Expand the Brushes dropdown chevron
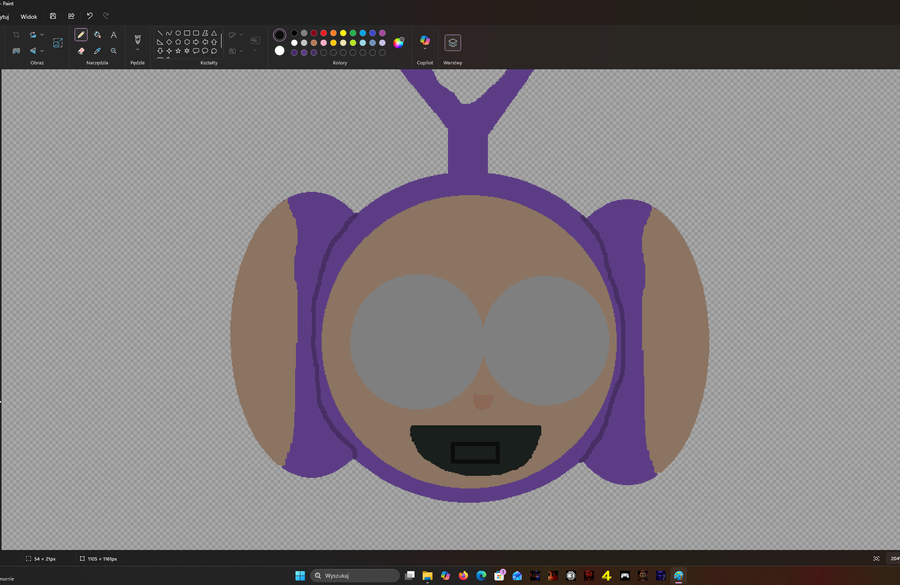900x585 pixels. click(x=138, y=50)
